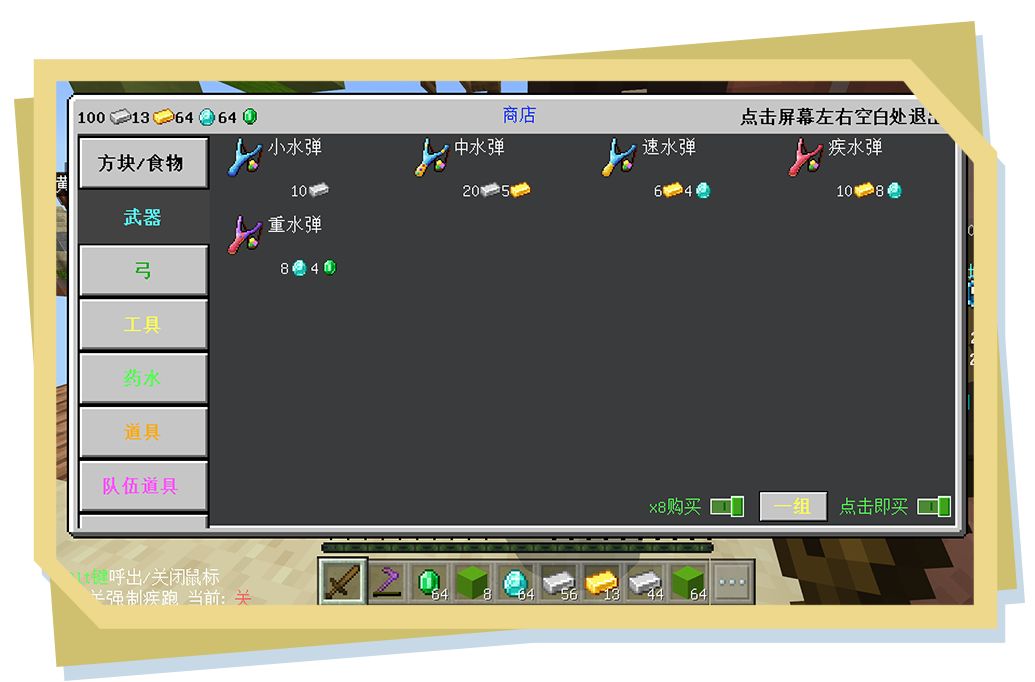Open the 队伍道具 category tab

tap(143, 486)
